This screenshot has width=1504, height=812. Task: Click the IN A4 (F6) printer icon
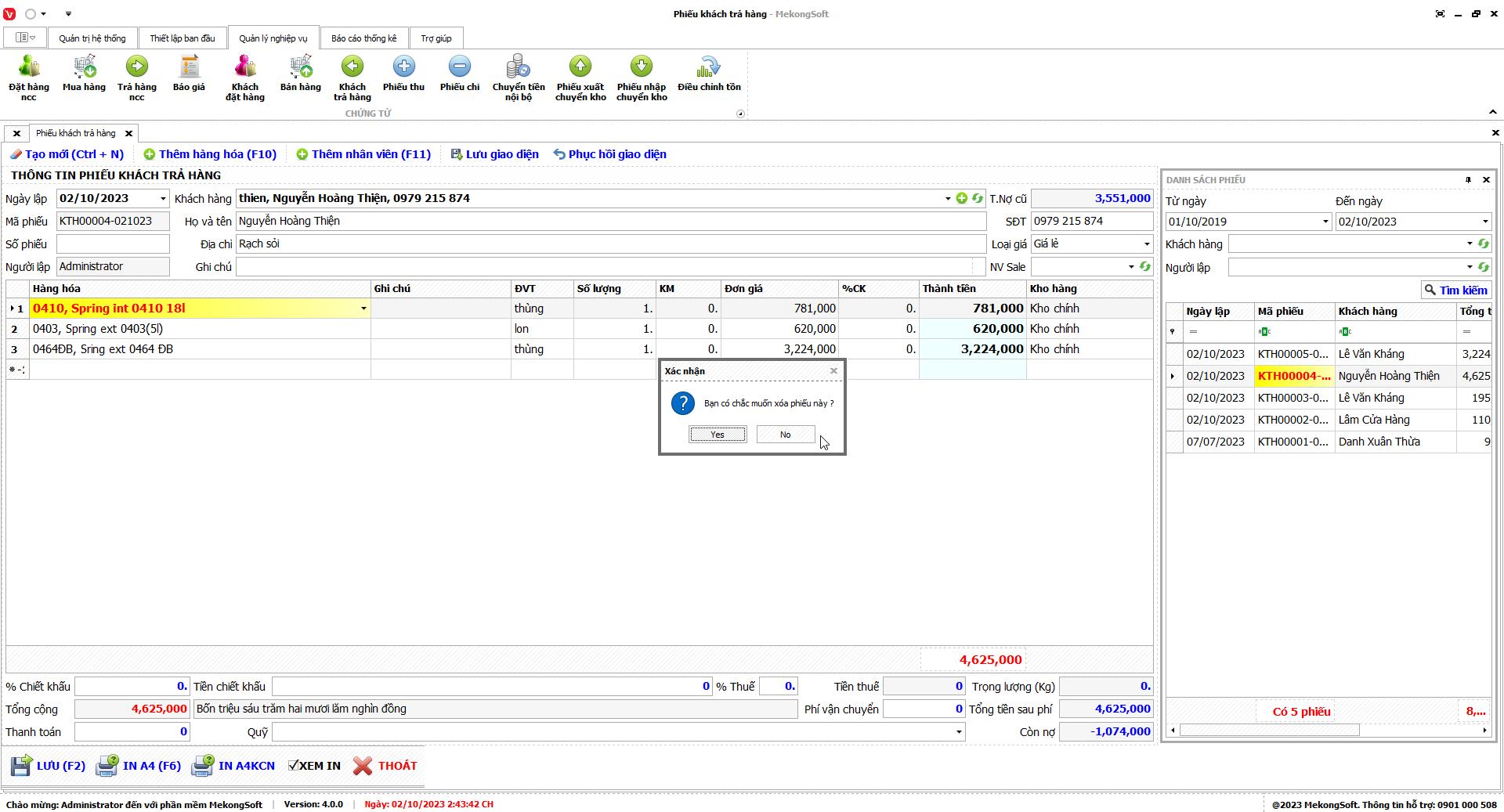click(107, 766)
